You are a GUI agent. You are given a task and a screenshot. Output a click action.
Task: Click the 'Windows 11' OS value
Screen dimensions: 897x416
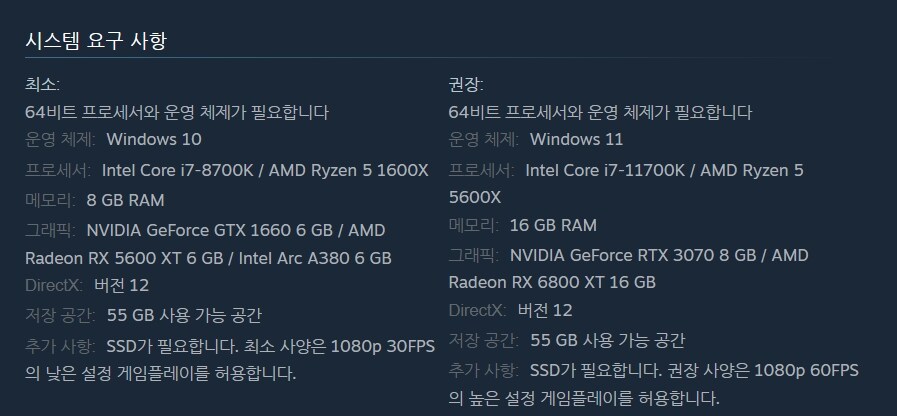click(x=576, y=140)
